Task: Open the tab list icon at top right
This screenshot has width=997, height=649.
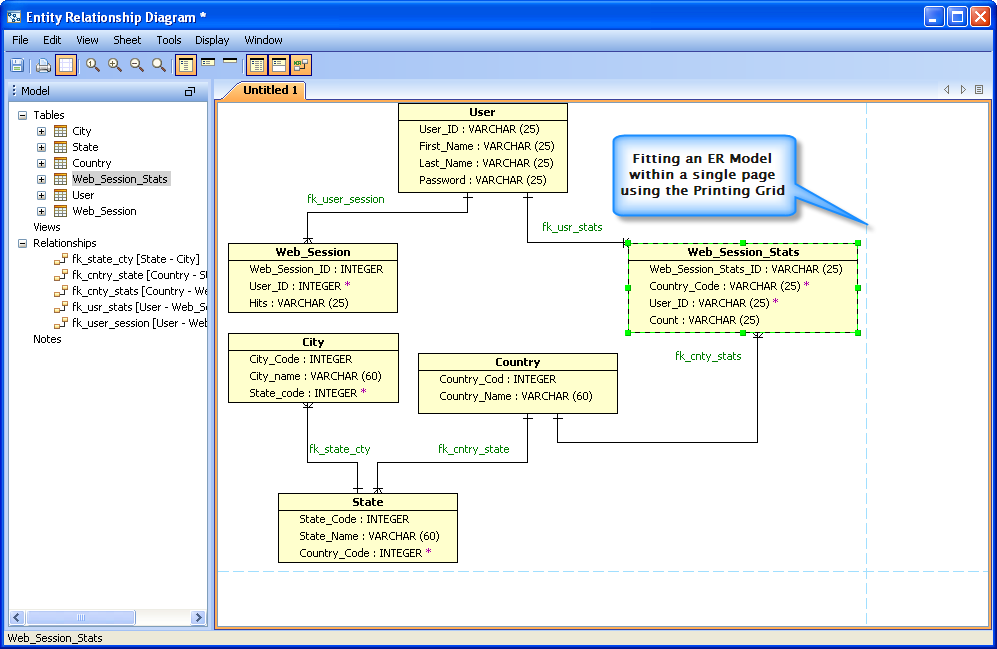Action: coord(979,90)
